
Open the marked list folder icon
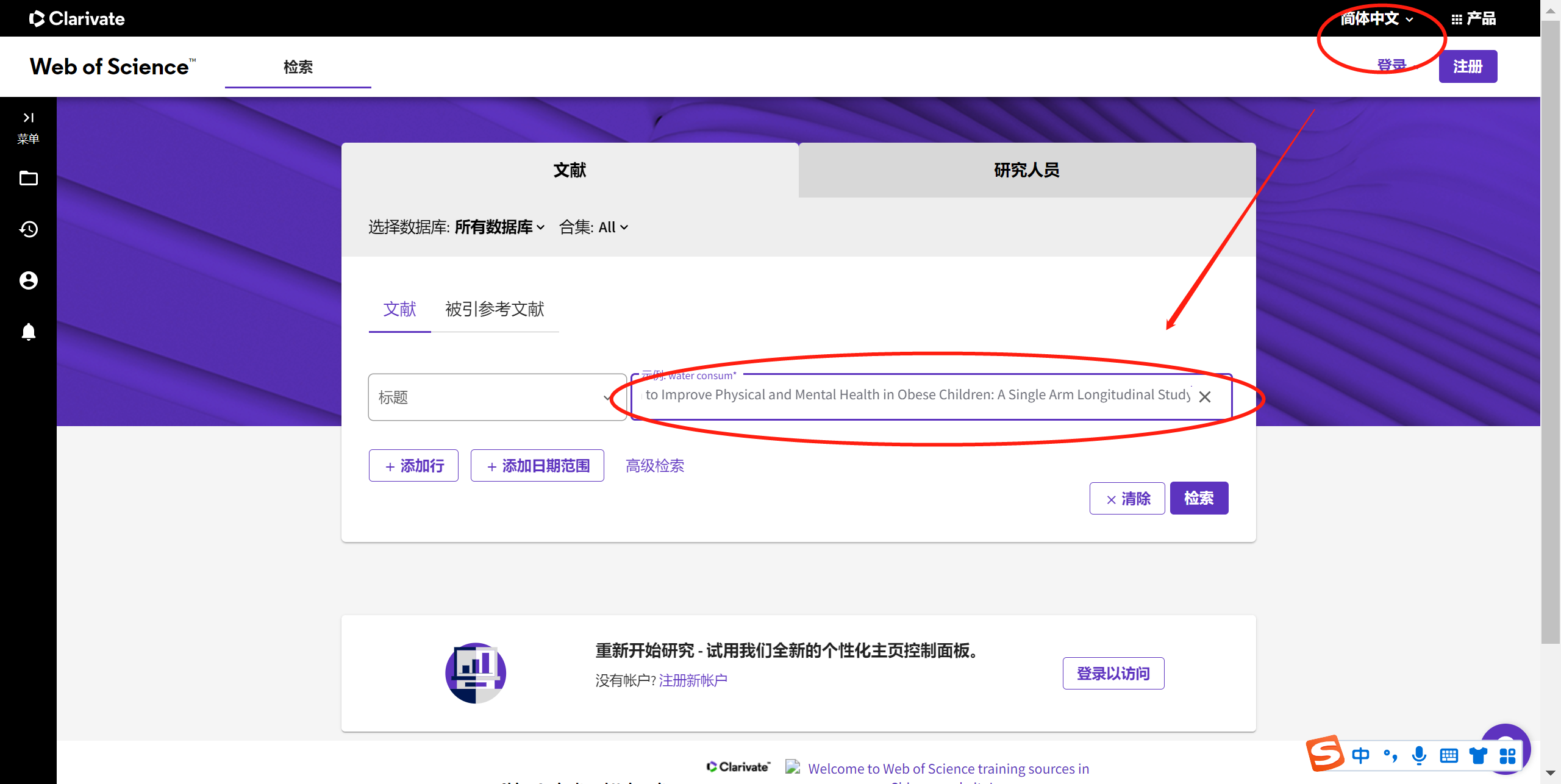point(28,178)
